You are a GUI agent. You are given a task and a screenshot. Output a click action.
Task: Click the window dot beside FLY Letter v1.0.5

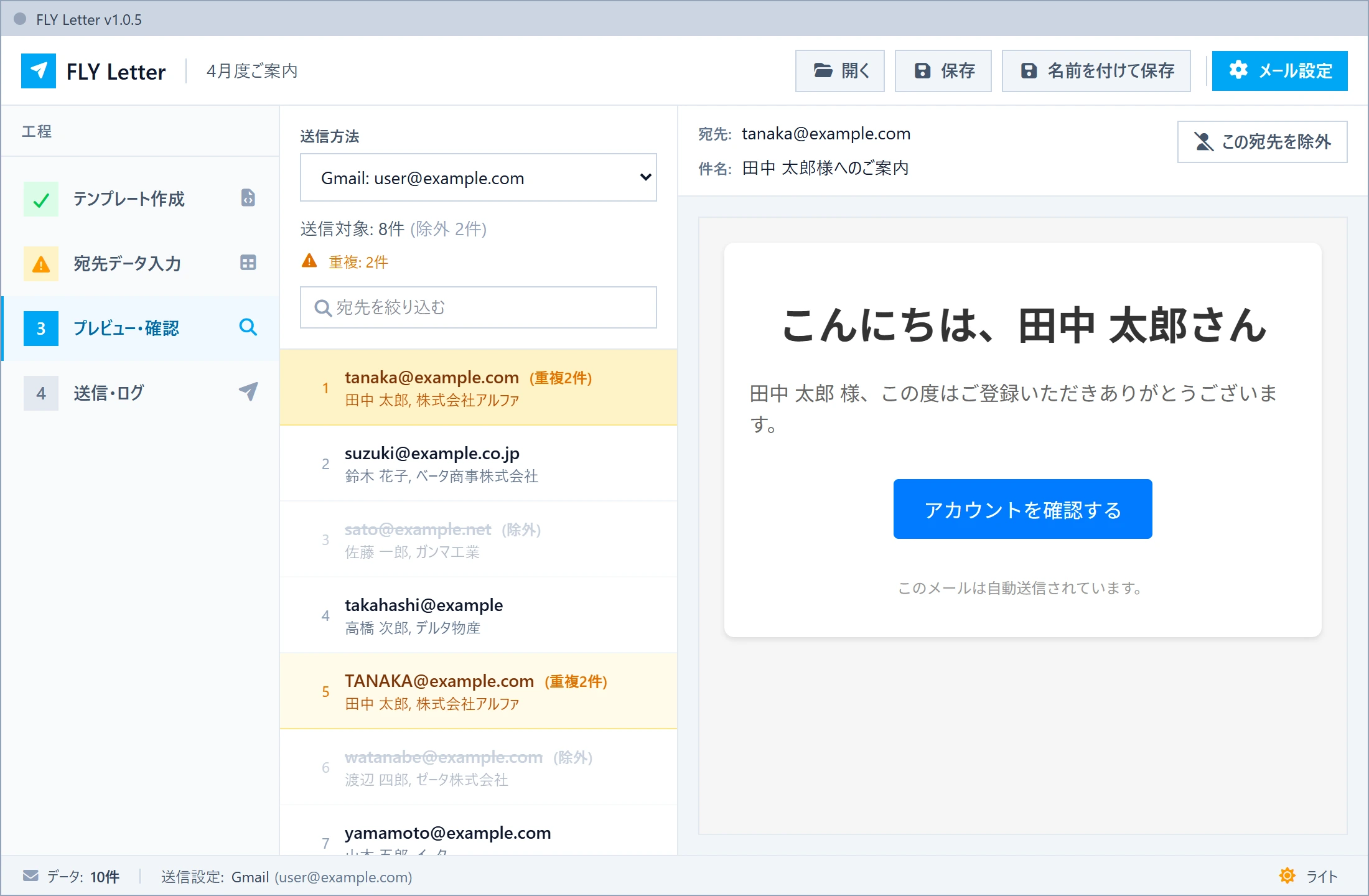click(x=20, y=19)
